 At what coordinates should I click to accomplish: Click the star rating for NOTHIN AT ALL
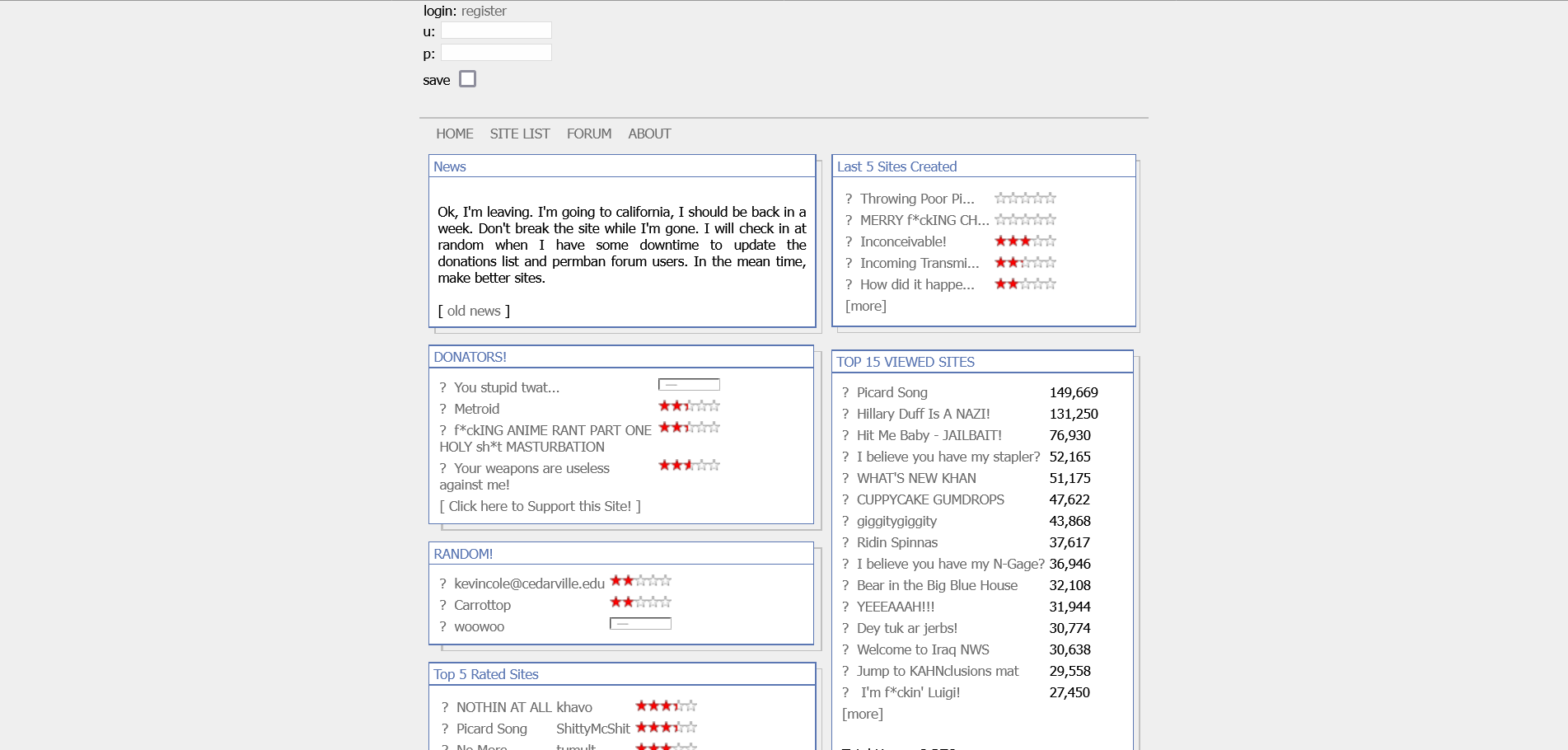click(x=666, y=705)
